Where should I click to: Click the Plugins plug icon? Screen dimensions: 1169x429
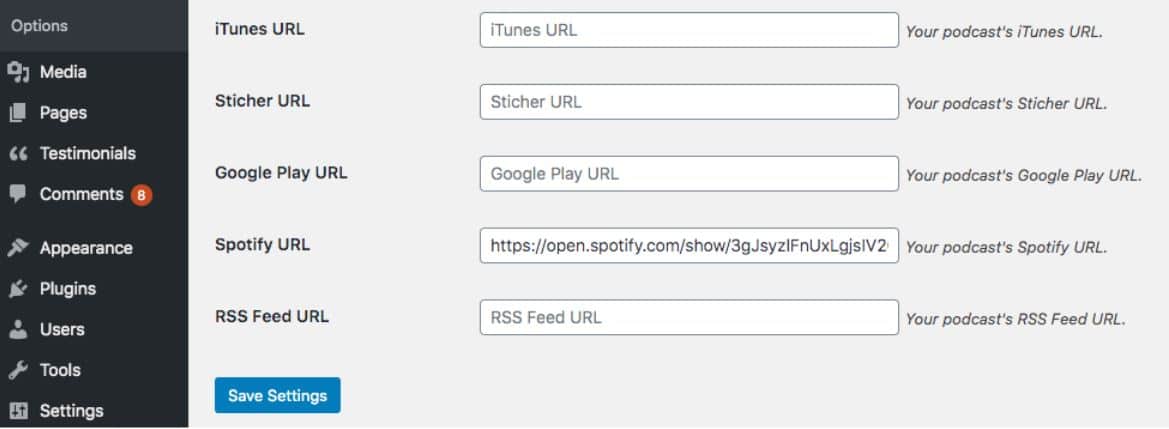[17, 289]
